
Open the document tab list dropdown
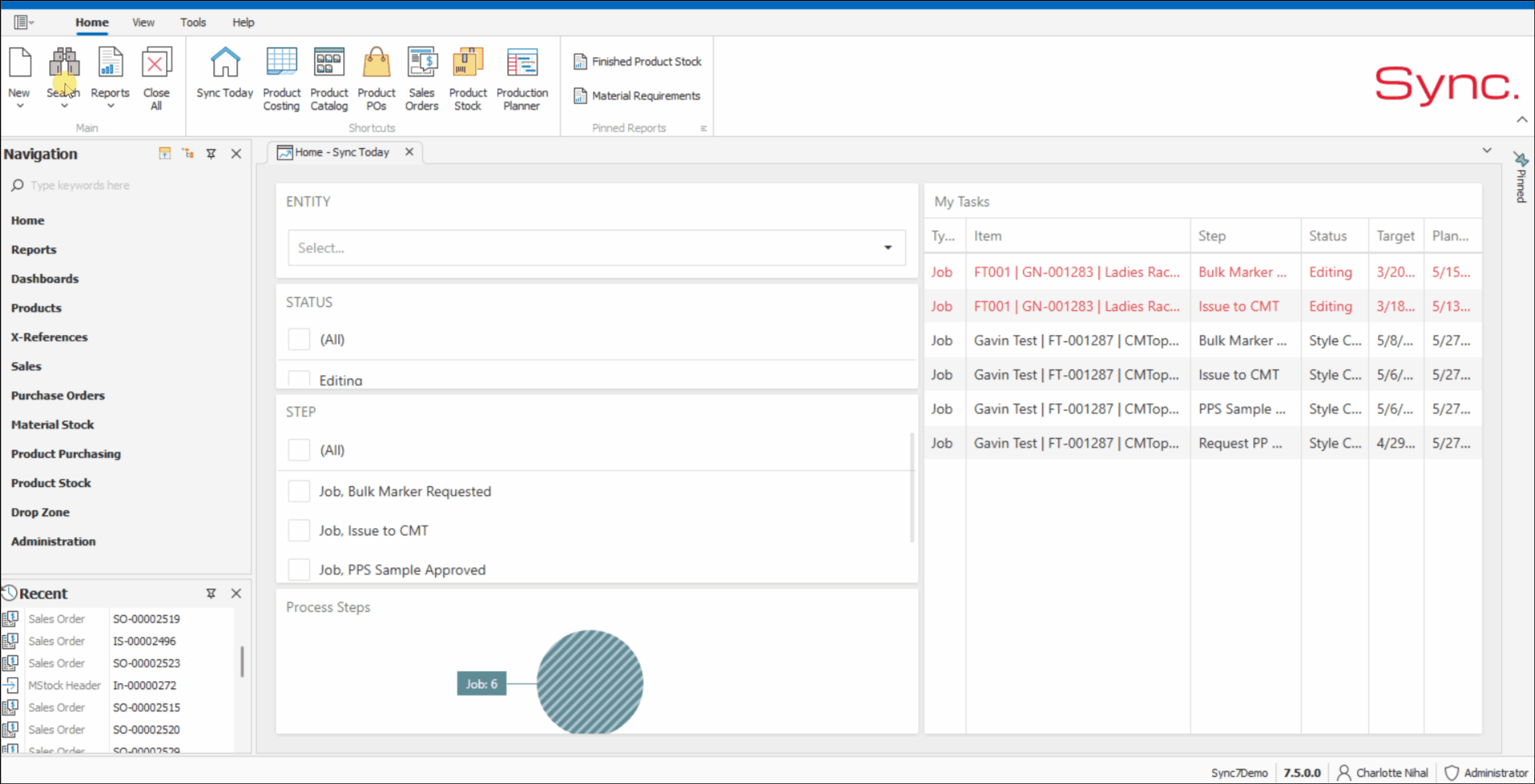[1487, 151]
